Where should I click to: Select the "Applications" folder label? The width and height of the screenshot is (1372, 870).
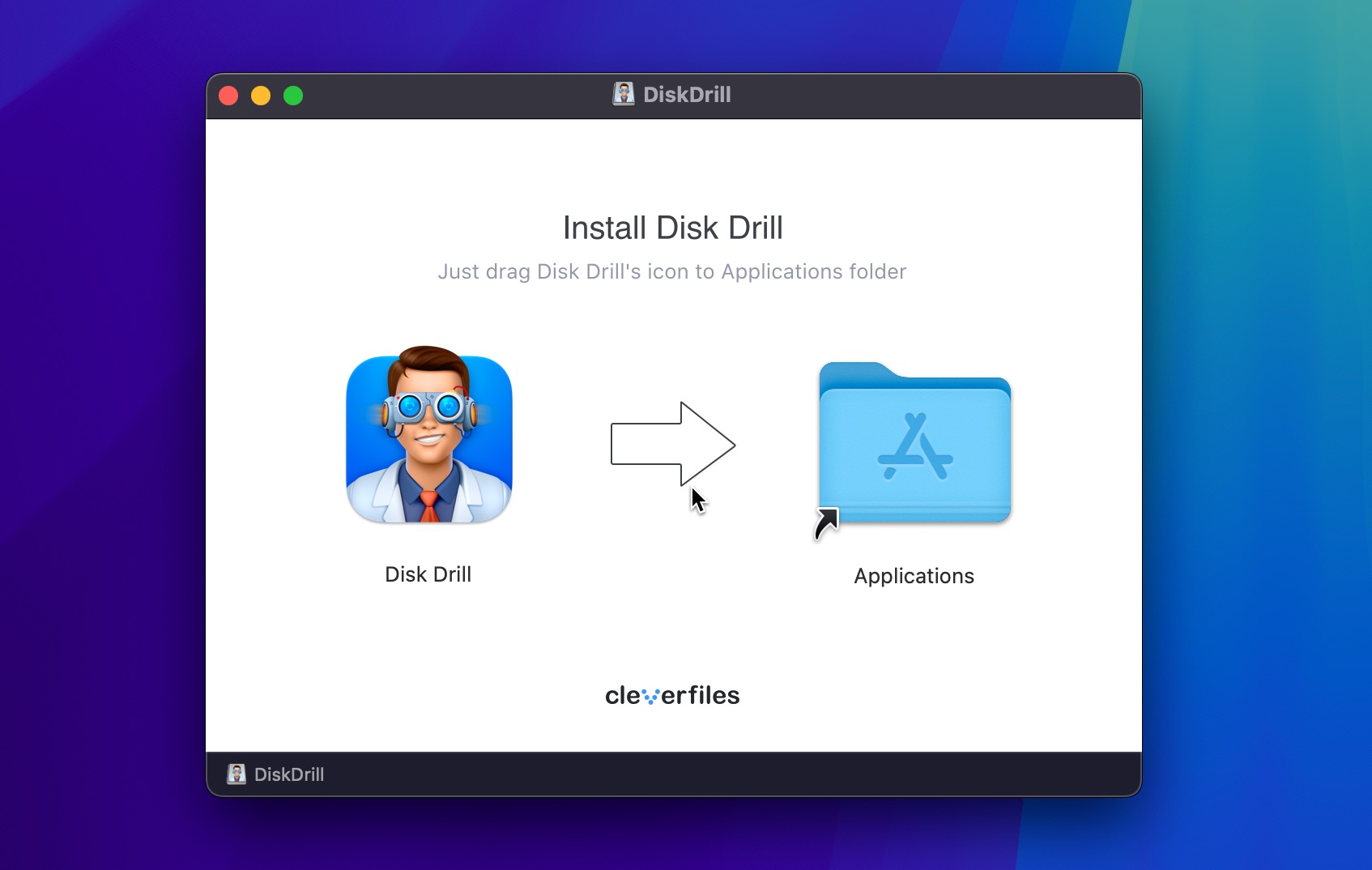click(914, 576)
